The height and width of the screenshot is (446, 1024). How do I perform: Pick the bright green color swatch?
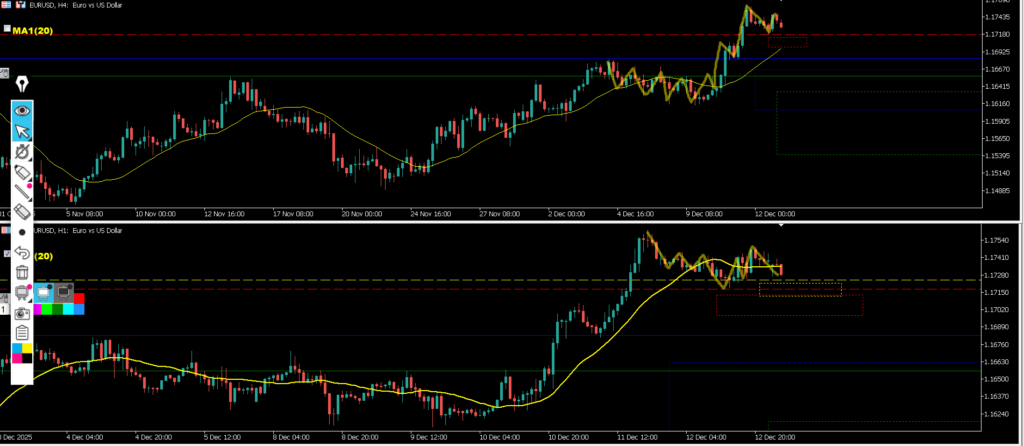click(x=46, y=310)
